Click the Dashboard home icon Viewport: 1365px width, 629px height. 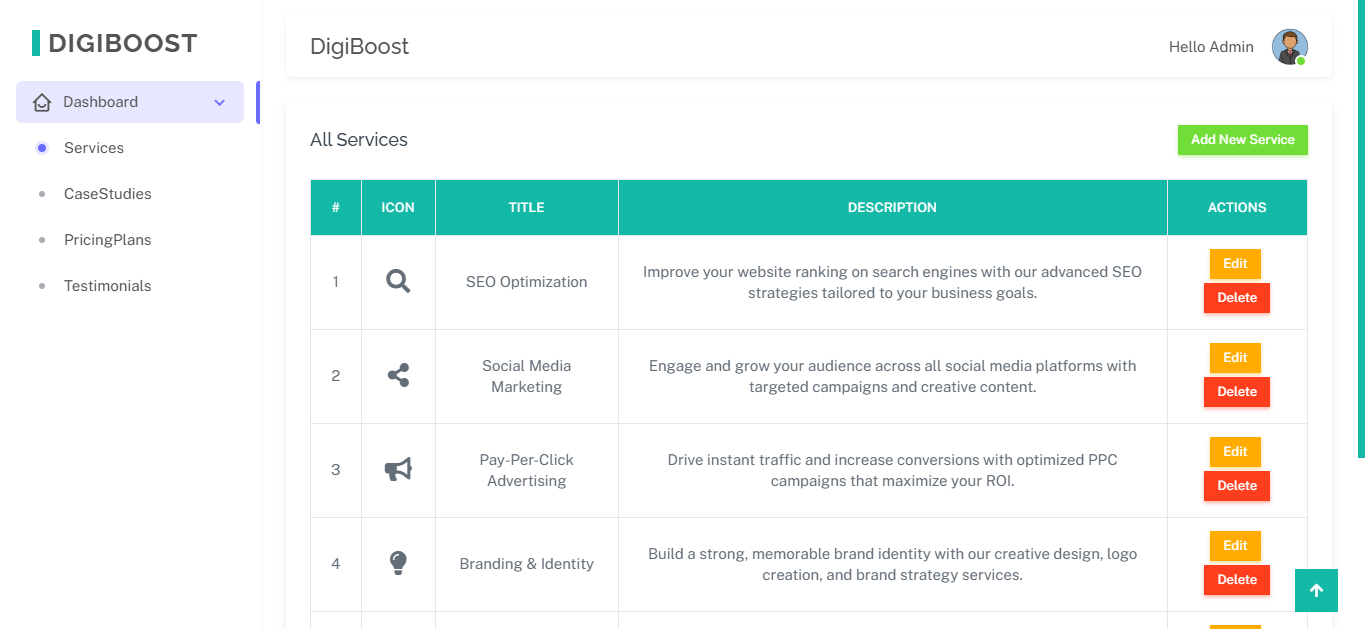click(x=42, y=102)
